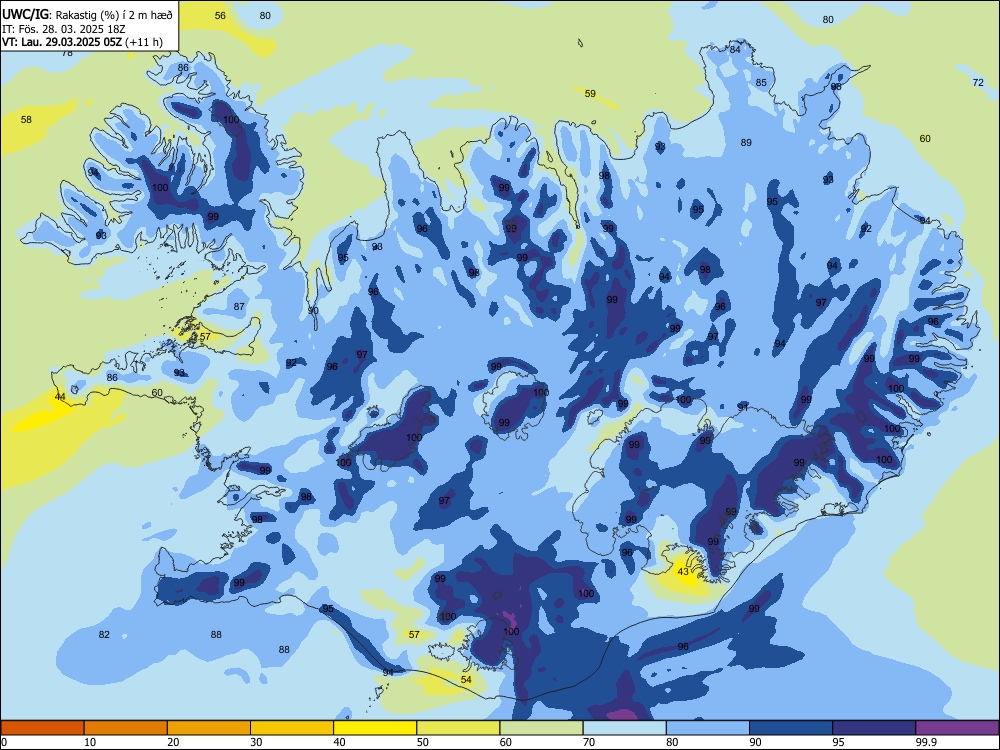The width and height of the screenshot is (1000, 750).
Task: Click the humidity value 54 near the south coast
Action: click(466, 680)
